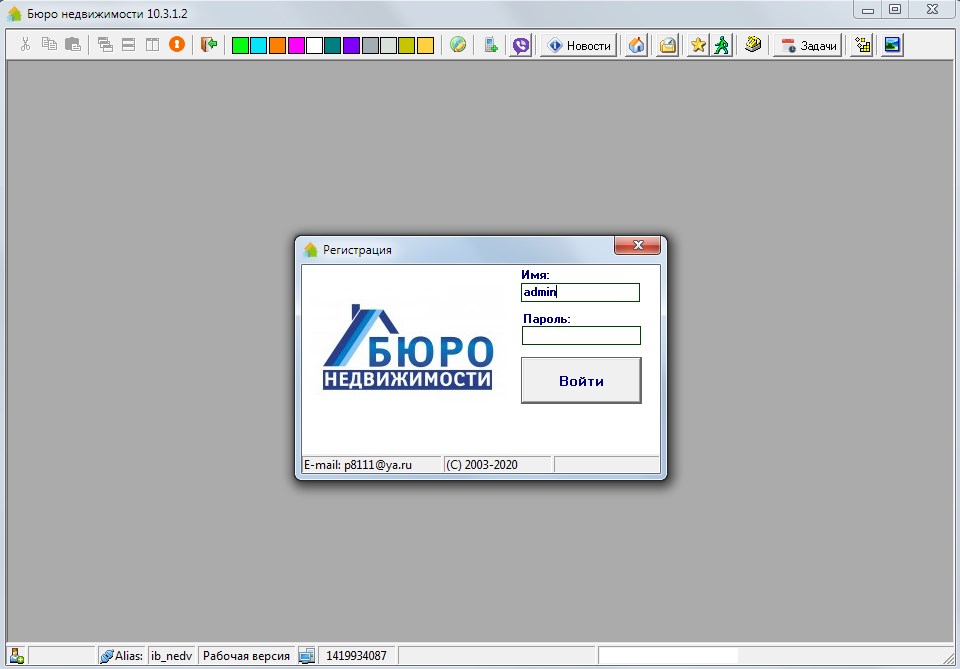Select the magenta color swatch

point(296,45)
